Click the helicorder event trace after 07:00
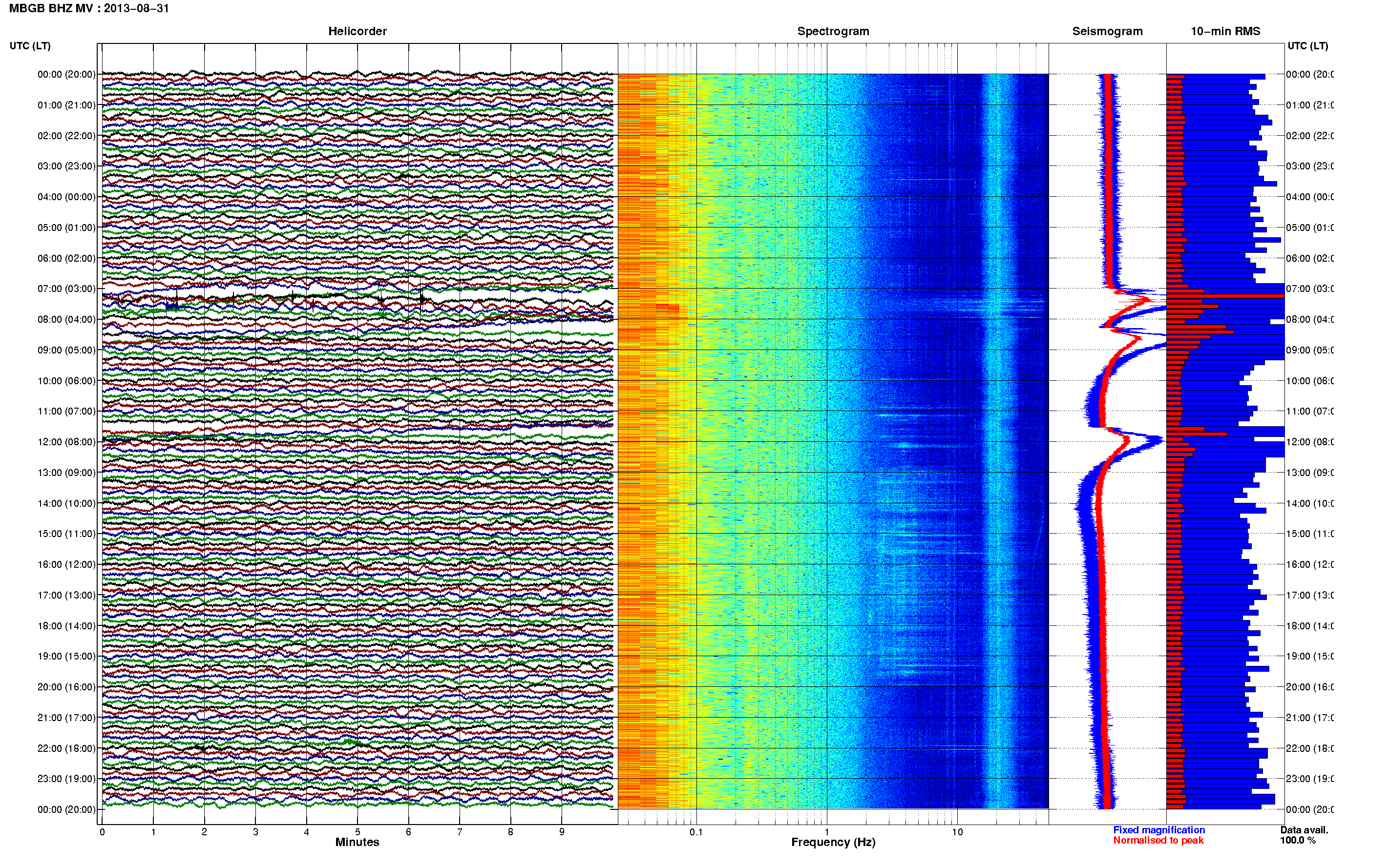The height and width of the screenshot is (868, 1389). [x=357, y=298]
